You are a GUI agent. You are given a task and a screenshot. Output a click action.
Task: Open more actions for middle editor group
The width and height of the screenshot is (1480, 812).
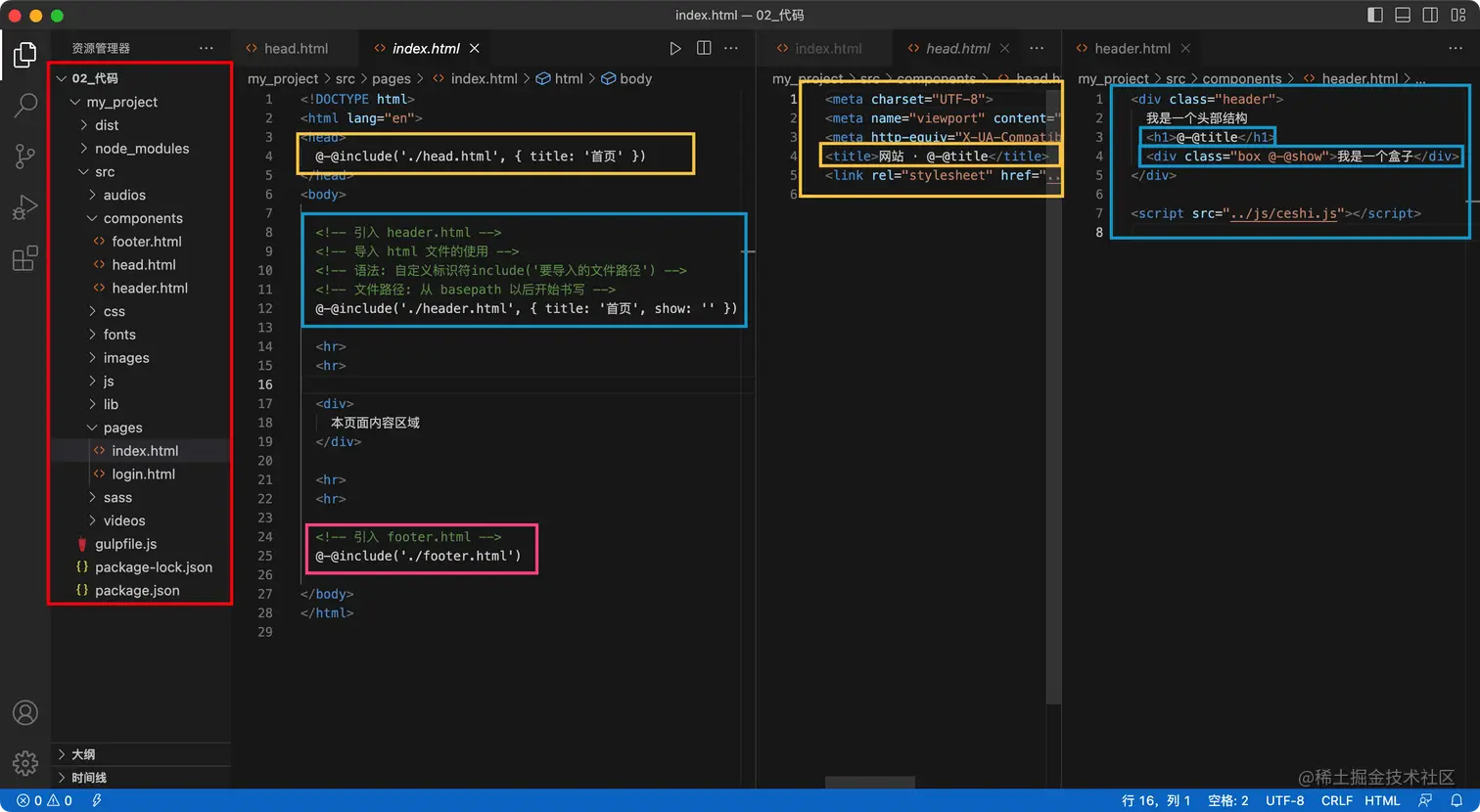pos(1037,48)
